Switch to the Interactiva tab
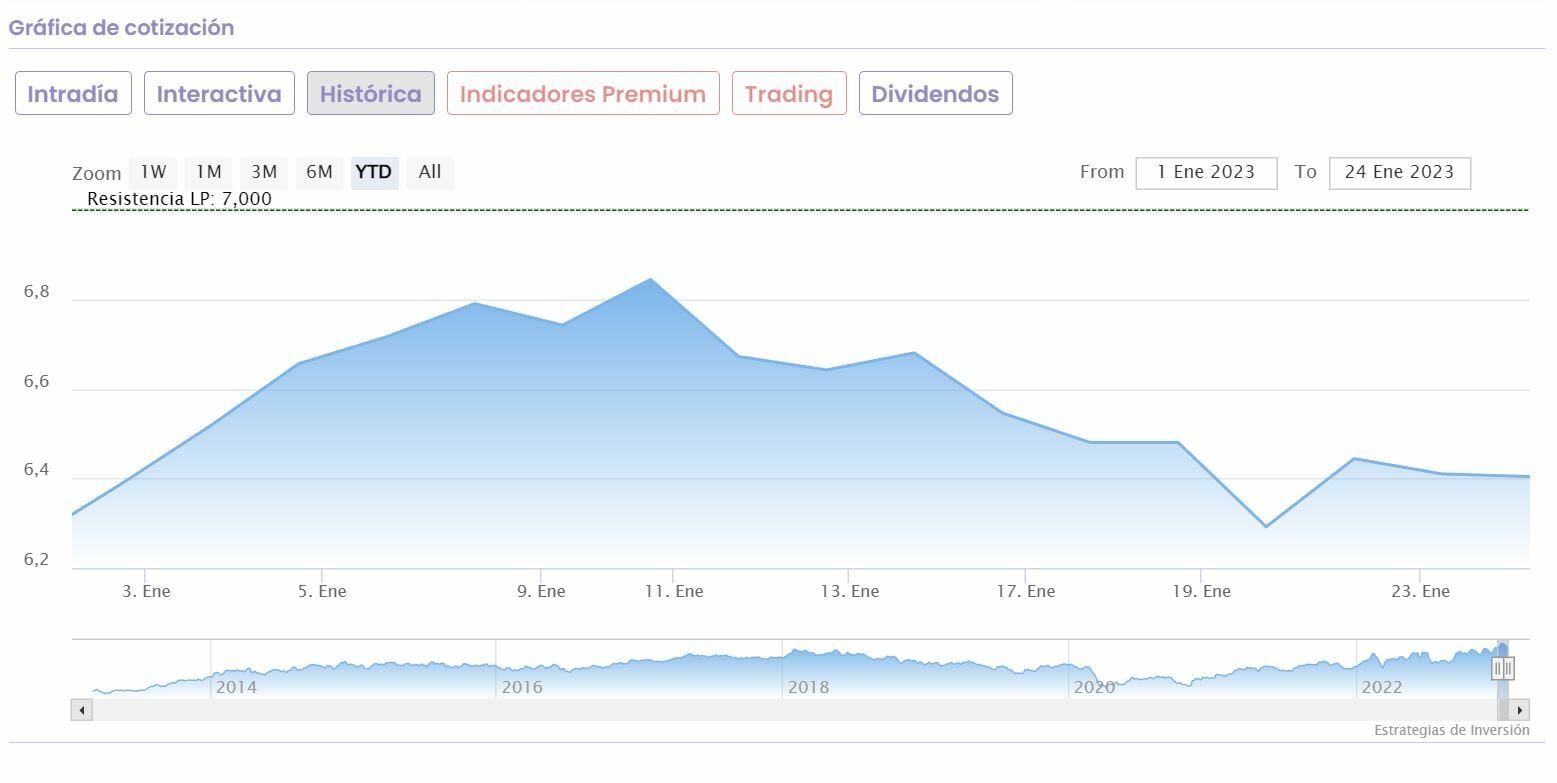 pyautogui.click(x=219, y=94)
